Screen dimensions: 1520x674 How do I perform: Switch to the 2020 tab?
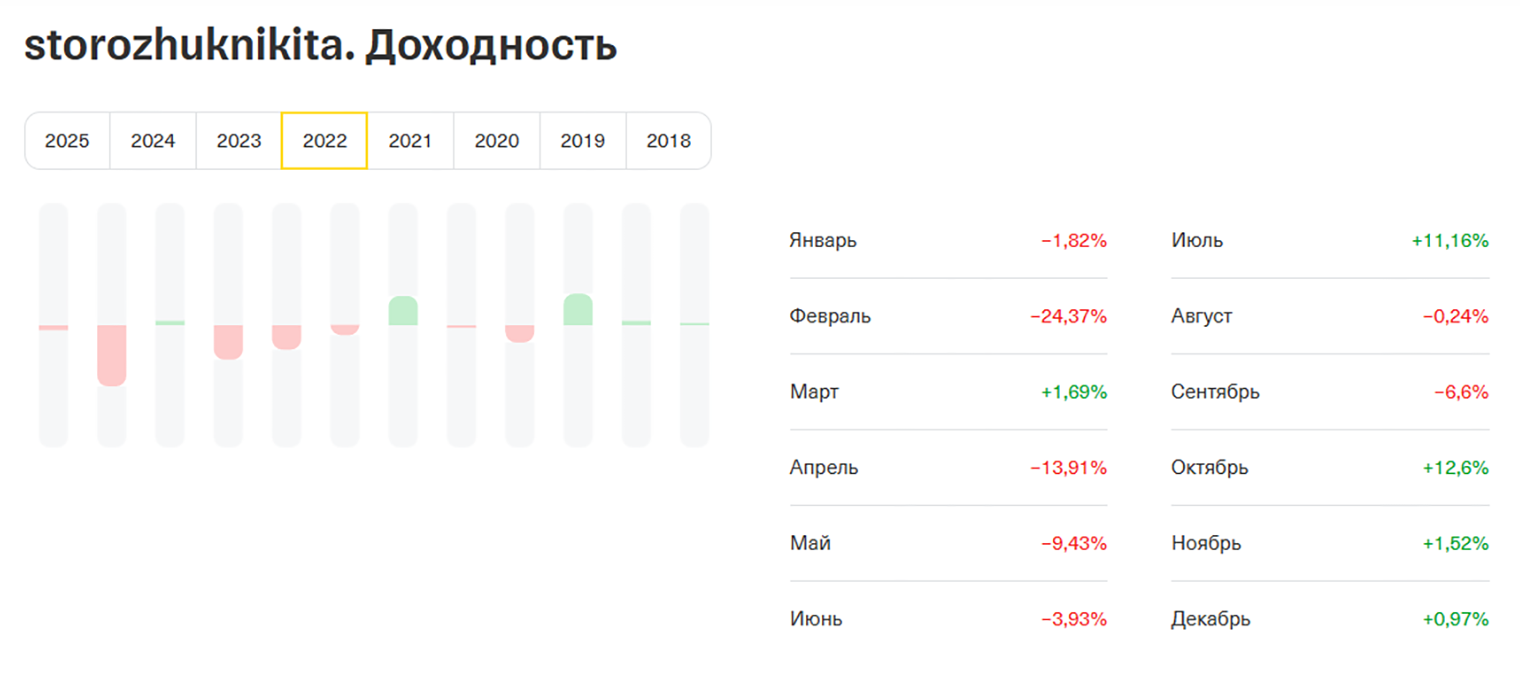click(x=497, y=141)
